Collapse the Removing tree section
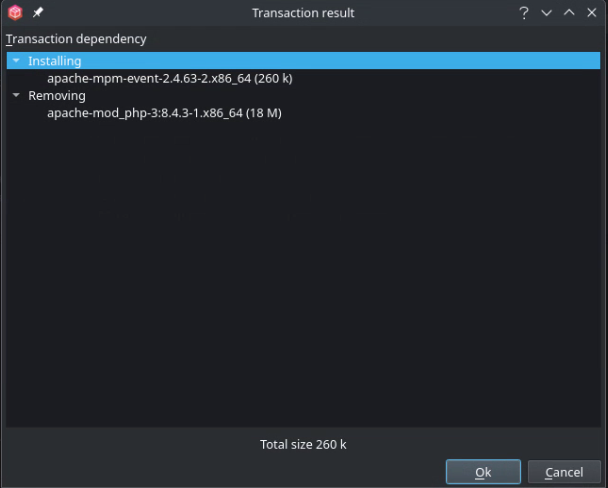 click(16, 95)
